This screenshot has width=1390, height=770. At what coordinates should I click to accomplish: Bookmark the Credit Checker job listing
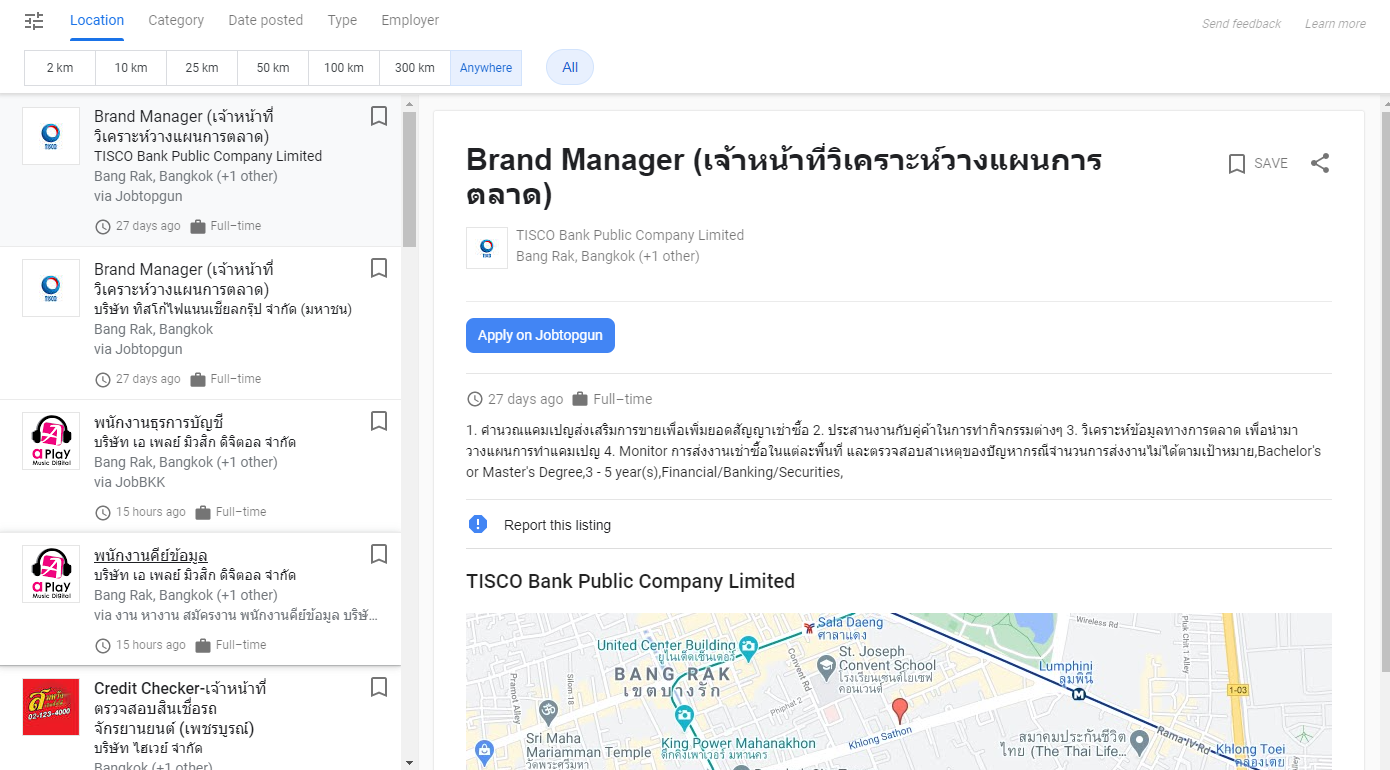click(x=379, y=687)
